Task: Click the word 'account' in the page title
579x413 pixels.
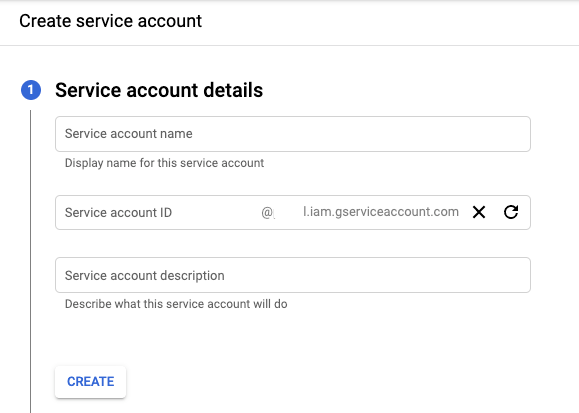Action: [x=170, y=21]
